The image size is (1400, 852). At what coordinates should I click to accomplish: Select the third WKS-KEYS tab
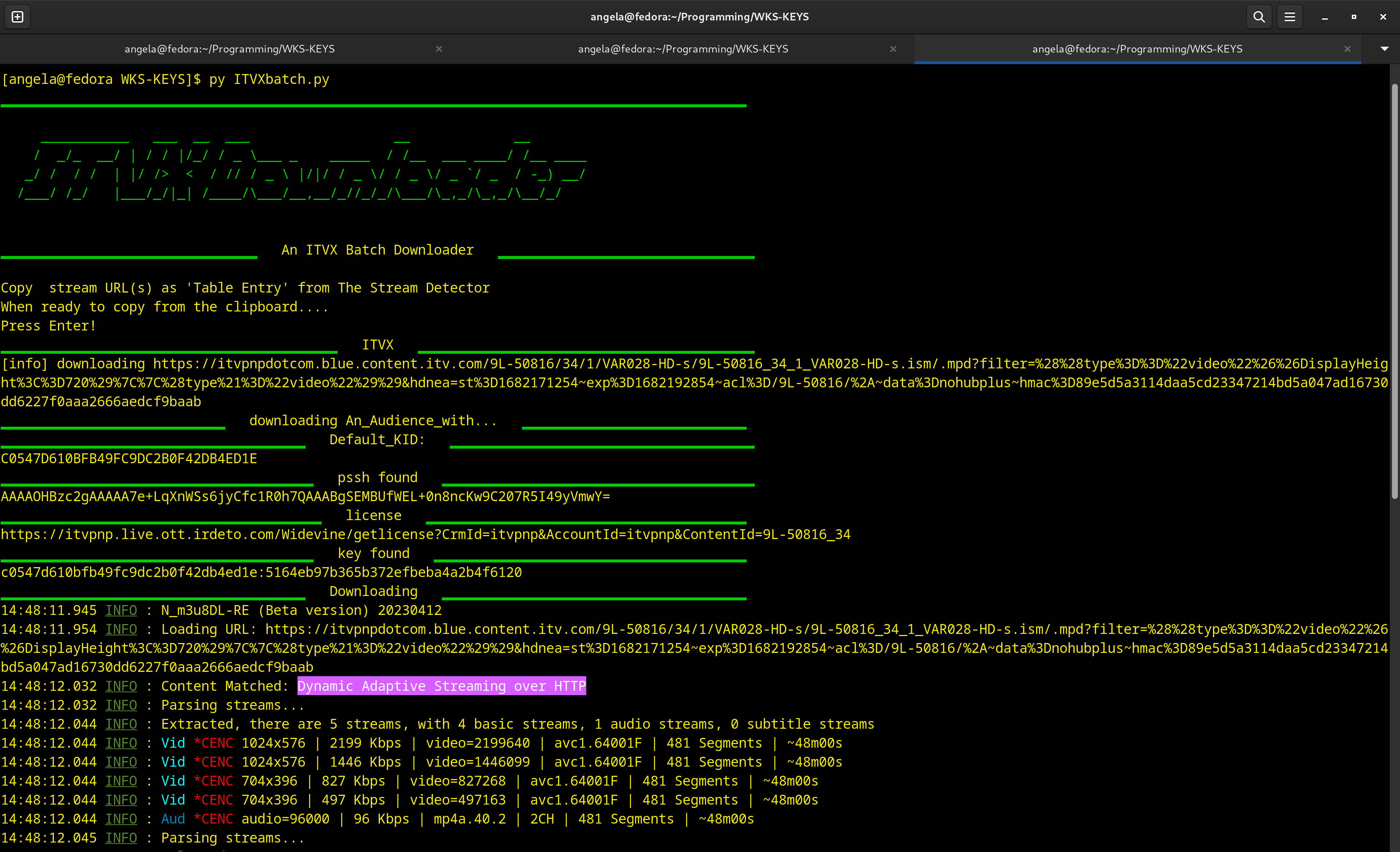tap(1137, 49)
